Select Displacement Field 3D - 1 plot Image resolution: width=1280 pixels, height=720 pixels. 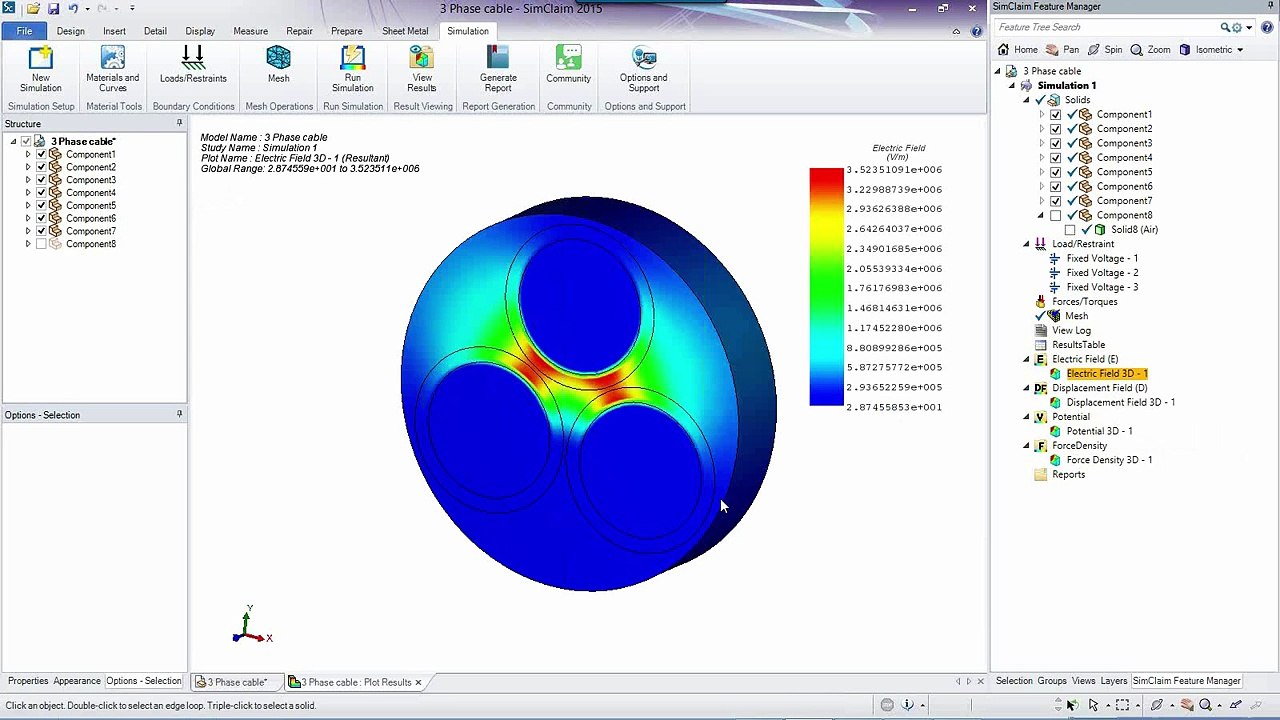click(x=1120, y=402)
